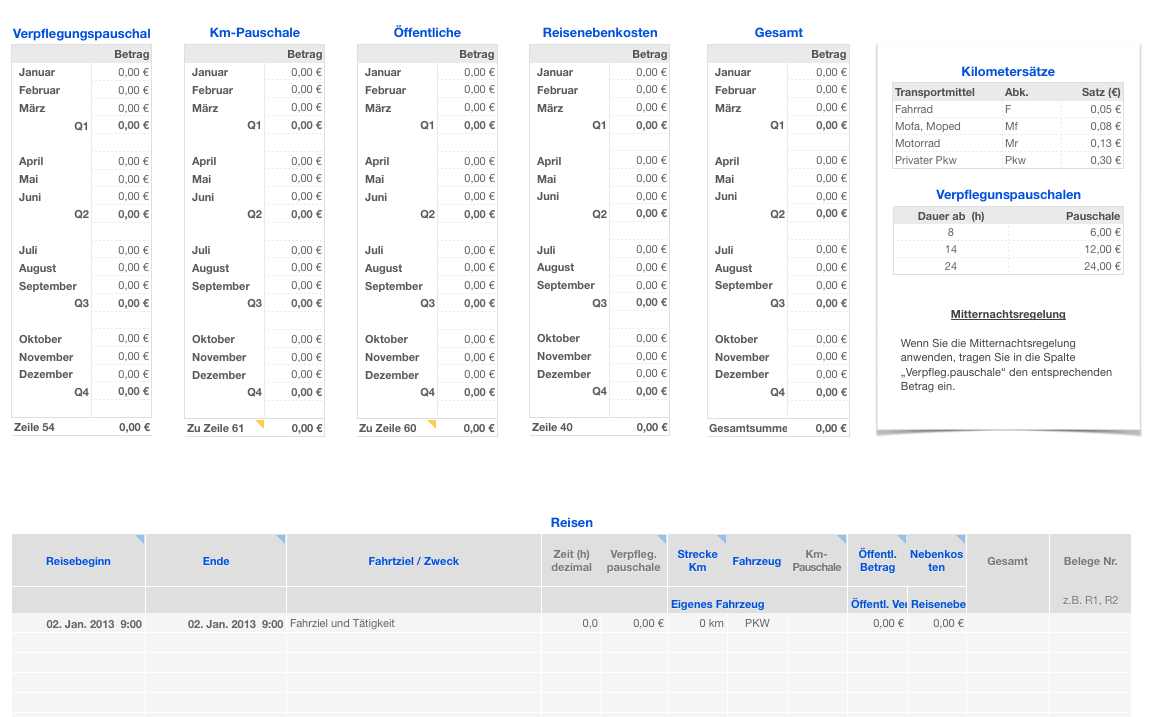1155x717 pixels.
Task: Click the Verpflegungspauschal table title
Action: point(81,34)
